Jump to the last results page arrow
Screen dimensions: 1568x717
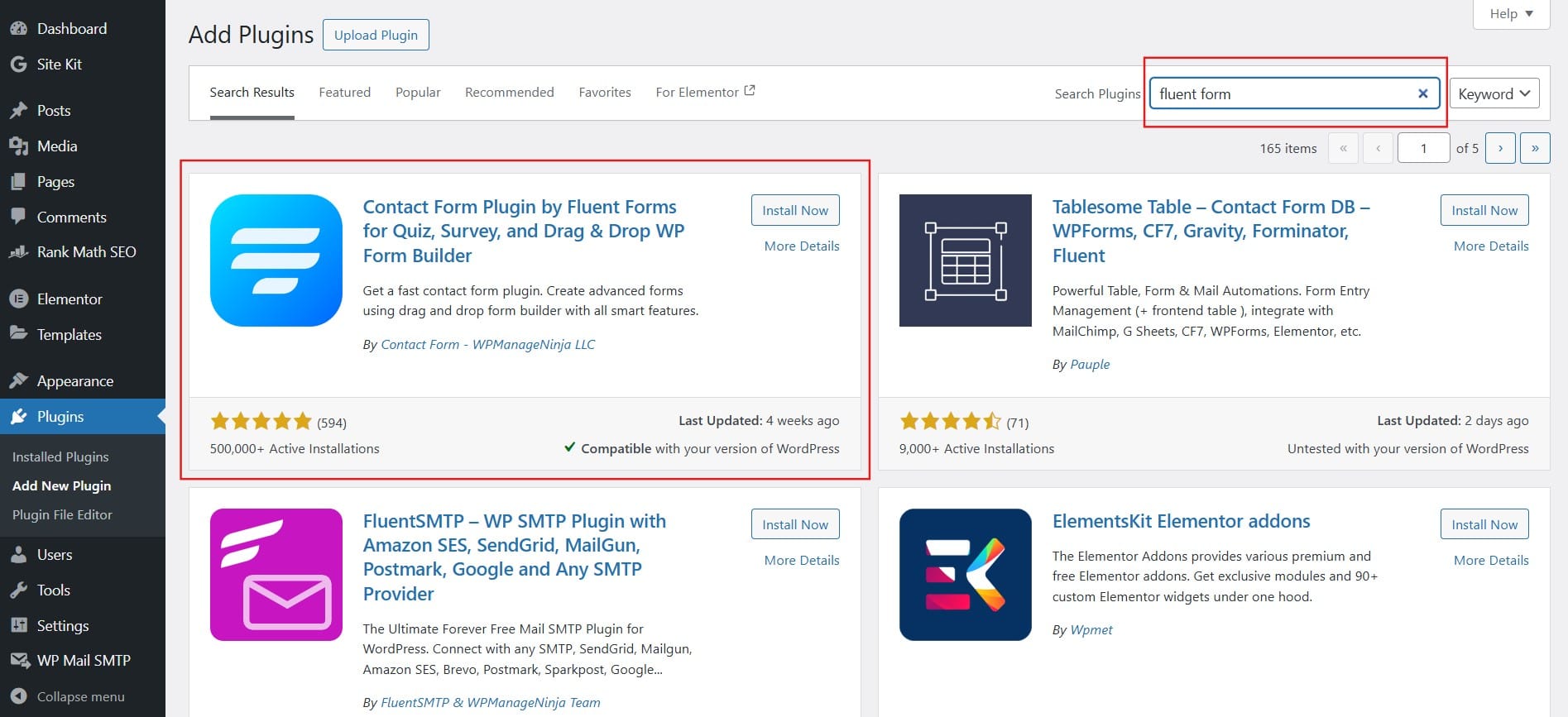click(x=1535, y=148)
